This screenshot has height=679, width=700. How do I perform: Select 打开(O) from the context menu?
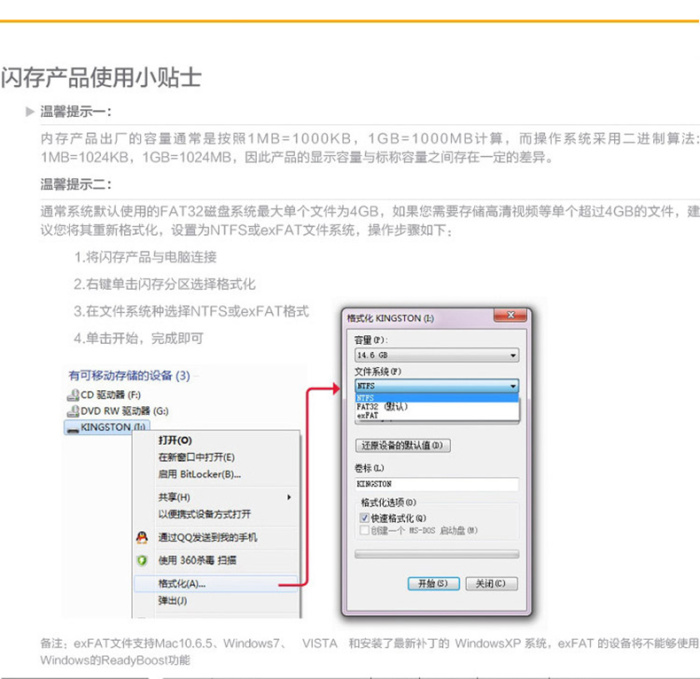point(175,441)
